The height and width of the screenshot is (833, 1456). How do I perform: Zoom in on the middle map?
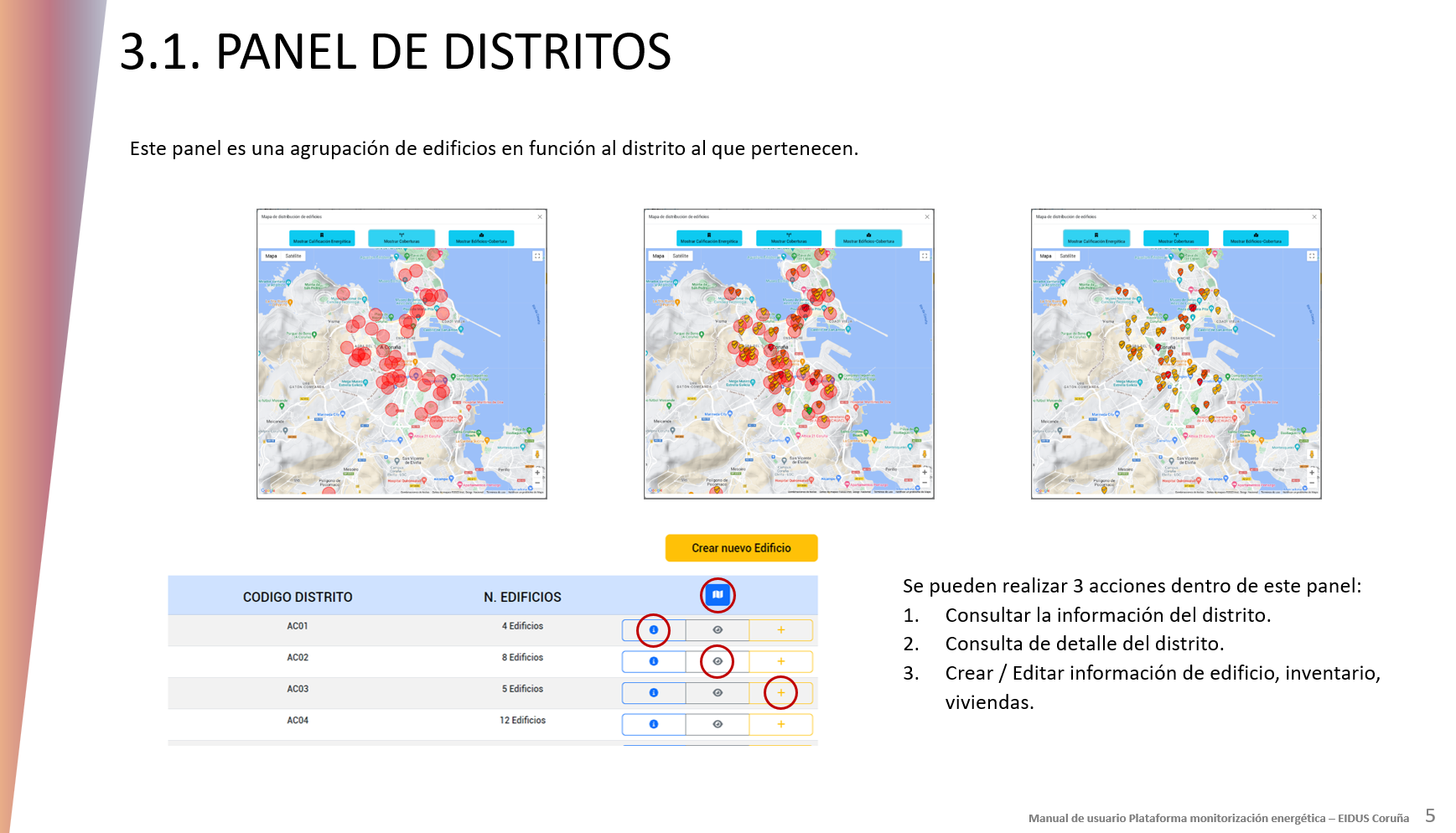coord(925,473)
